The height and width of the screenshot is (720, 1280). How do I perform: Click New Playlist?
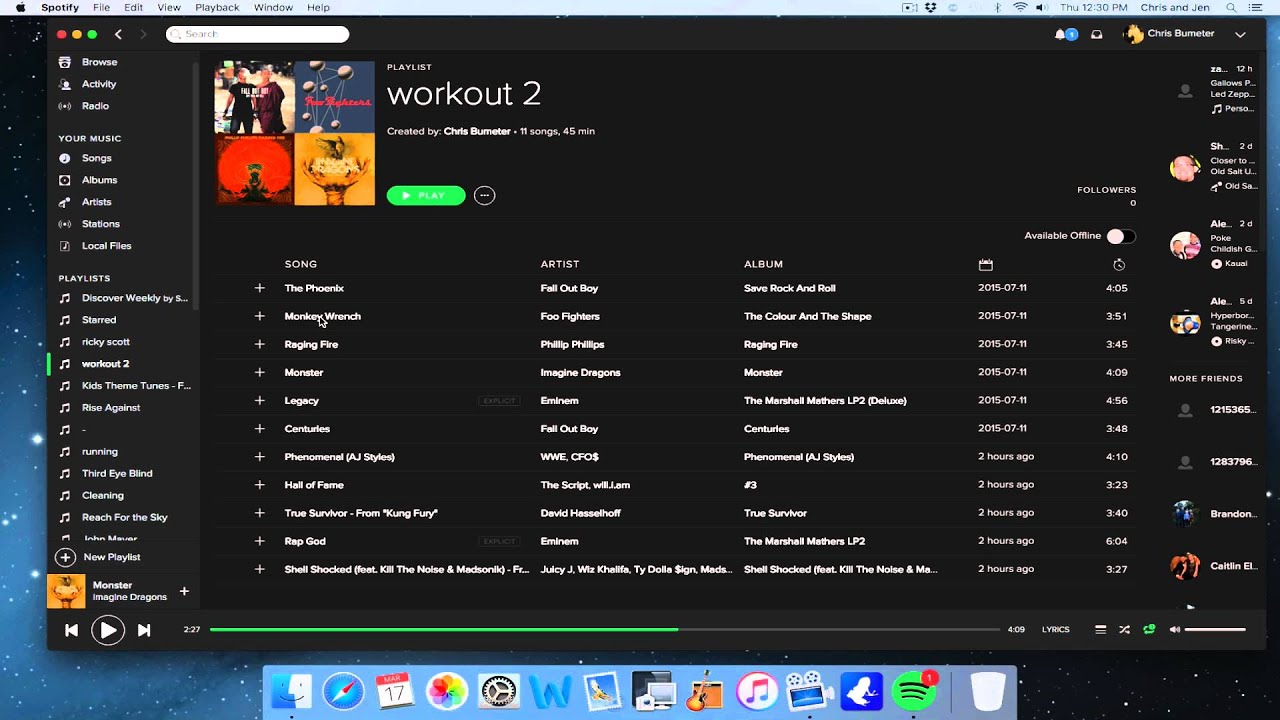click(100, 557)
